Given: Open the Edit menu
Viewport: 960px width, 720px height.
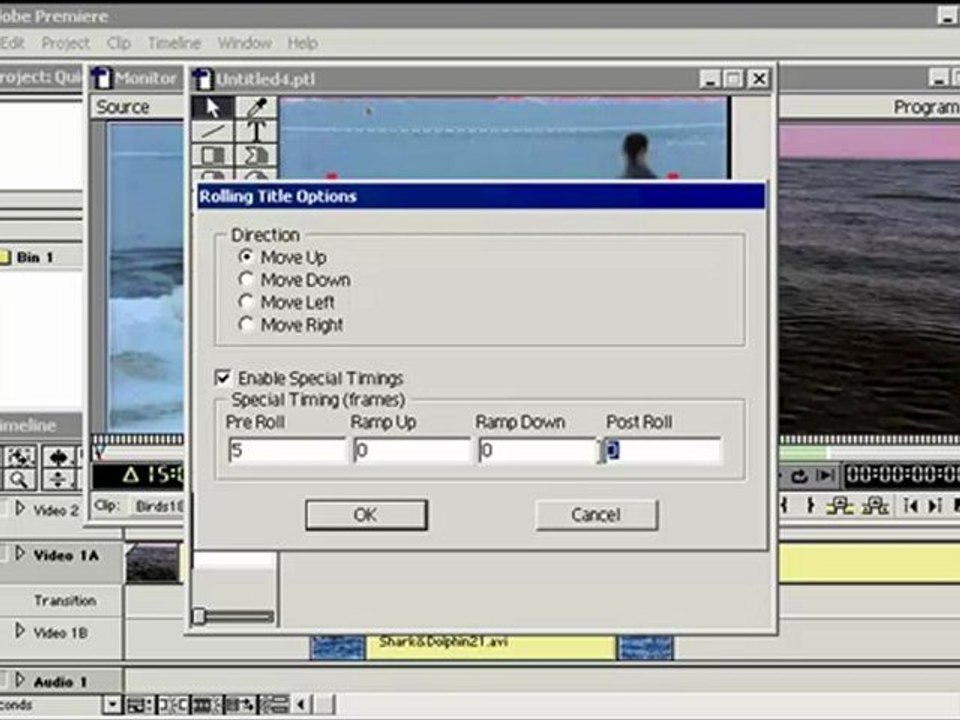Looking at the screenshot, I should pyautogui.click(x=12, y=43).
